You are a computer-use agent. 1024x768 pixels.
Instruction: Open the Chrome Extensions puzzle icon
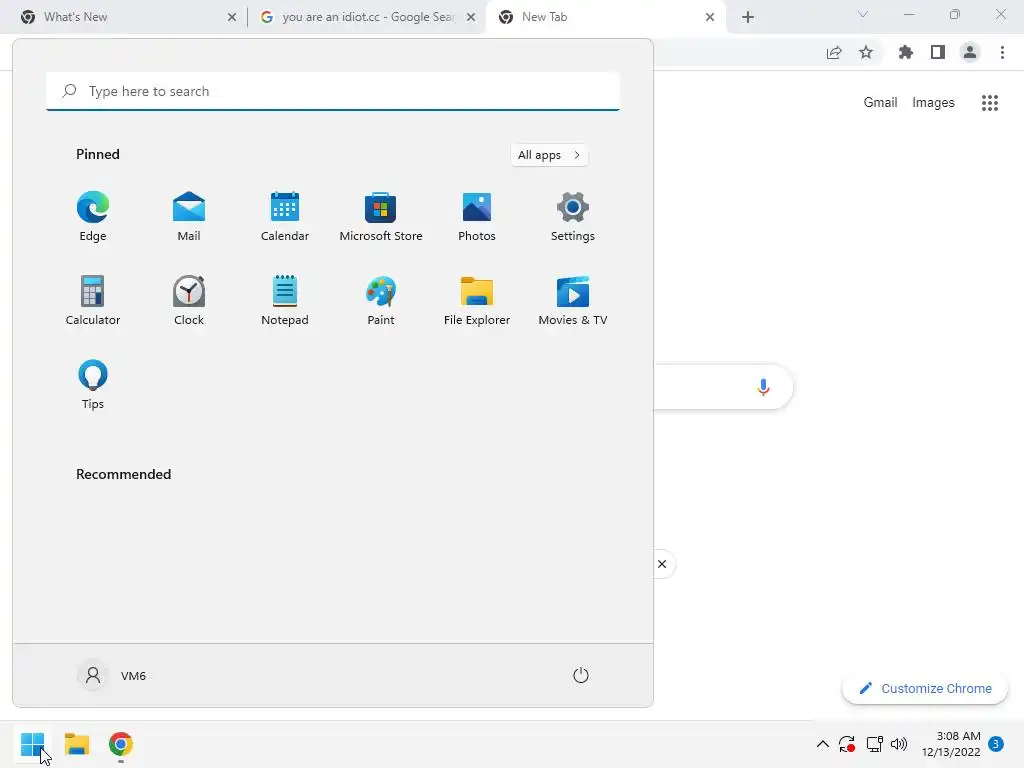coord(906,52)
